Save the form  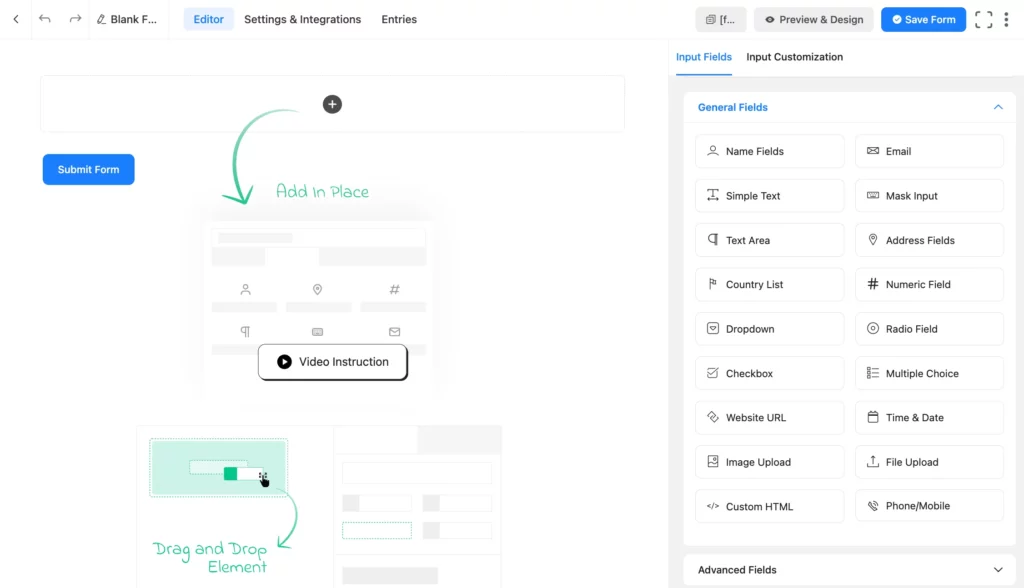923,20
